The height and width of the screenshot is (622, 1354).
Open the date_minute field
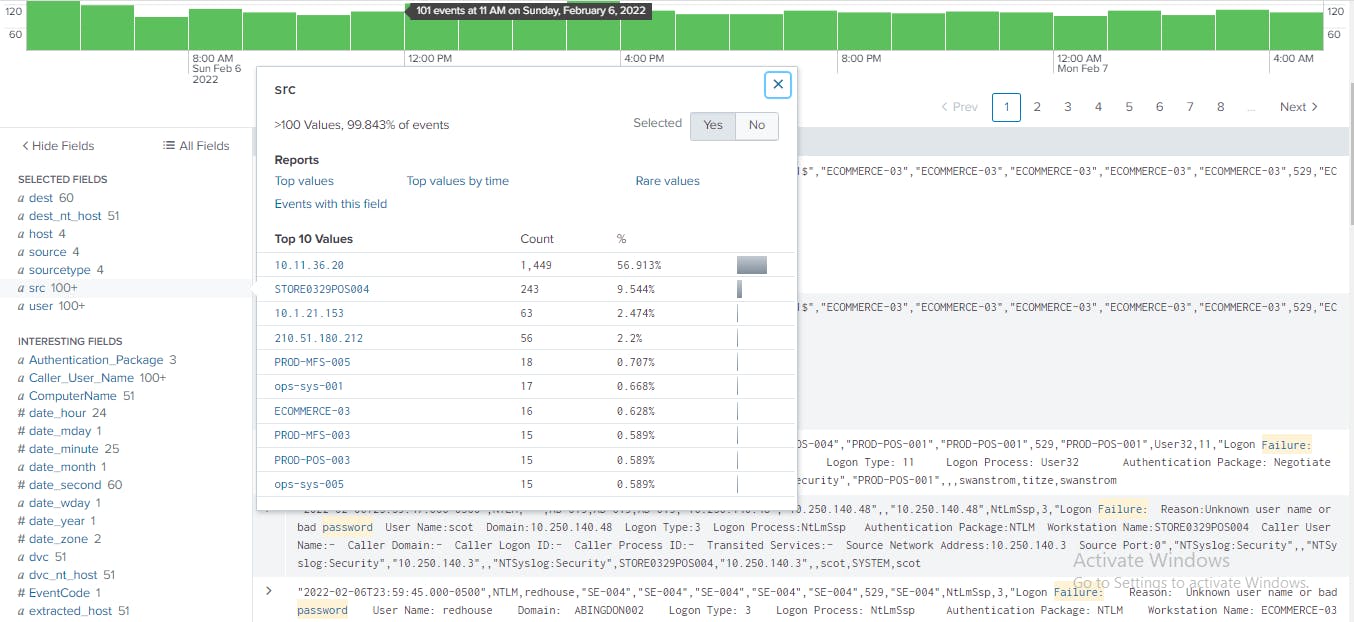point(64,449)
